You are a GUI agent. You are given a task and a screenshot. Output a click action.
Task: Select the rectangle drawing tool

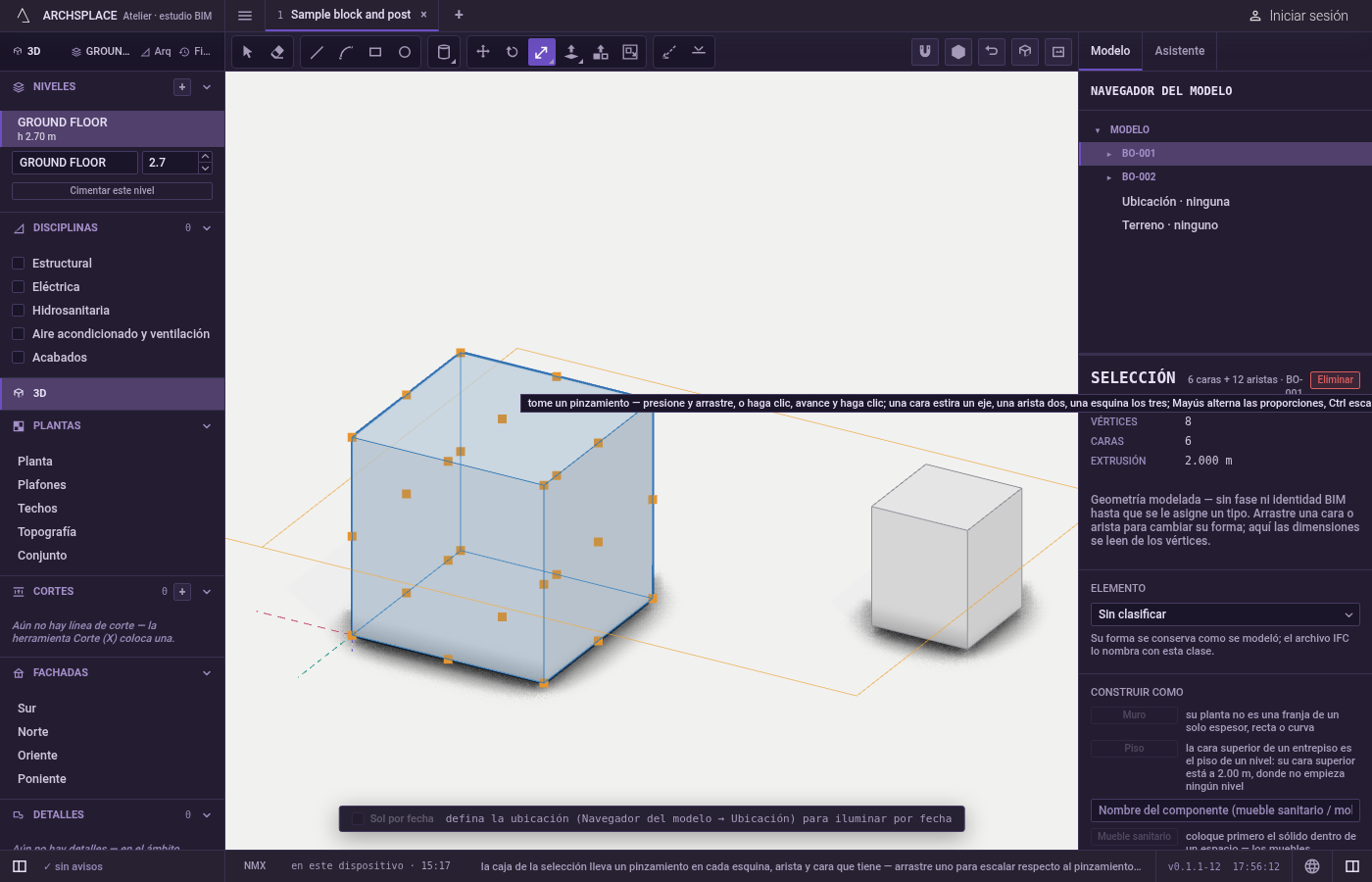(375, 52)
